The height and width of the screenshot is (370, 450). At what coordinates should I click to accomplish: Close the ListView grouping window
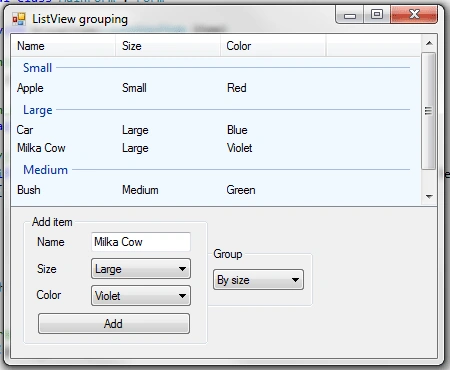[x=414, y=15]
